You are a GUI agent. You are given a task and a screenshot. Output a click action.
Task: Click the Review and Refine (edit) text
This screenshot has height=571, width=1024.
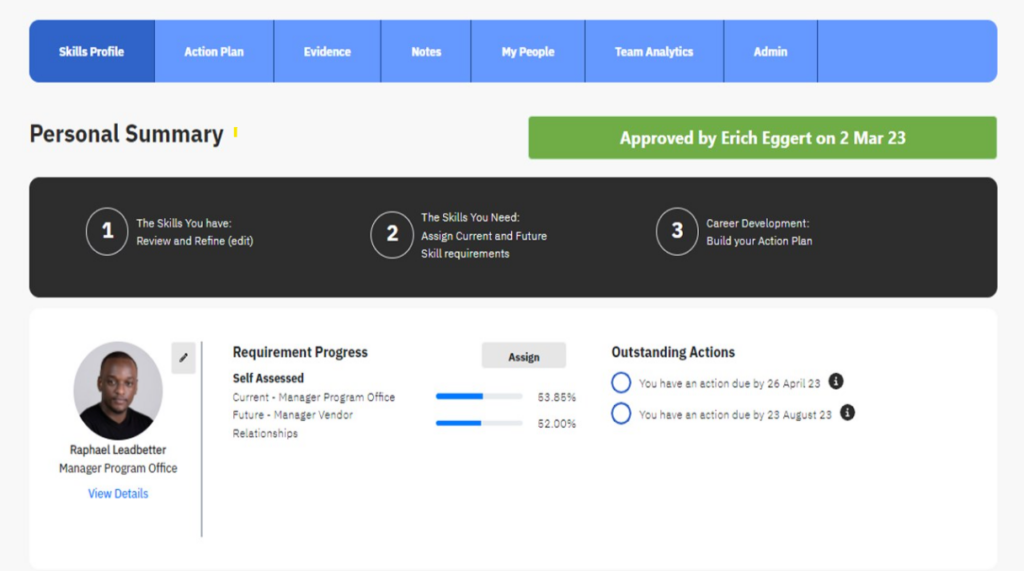coord(195,241)
